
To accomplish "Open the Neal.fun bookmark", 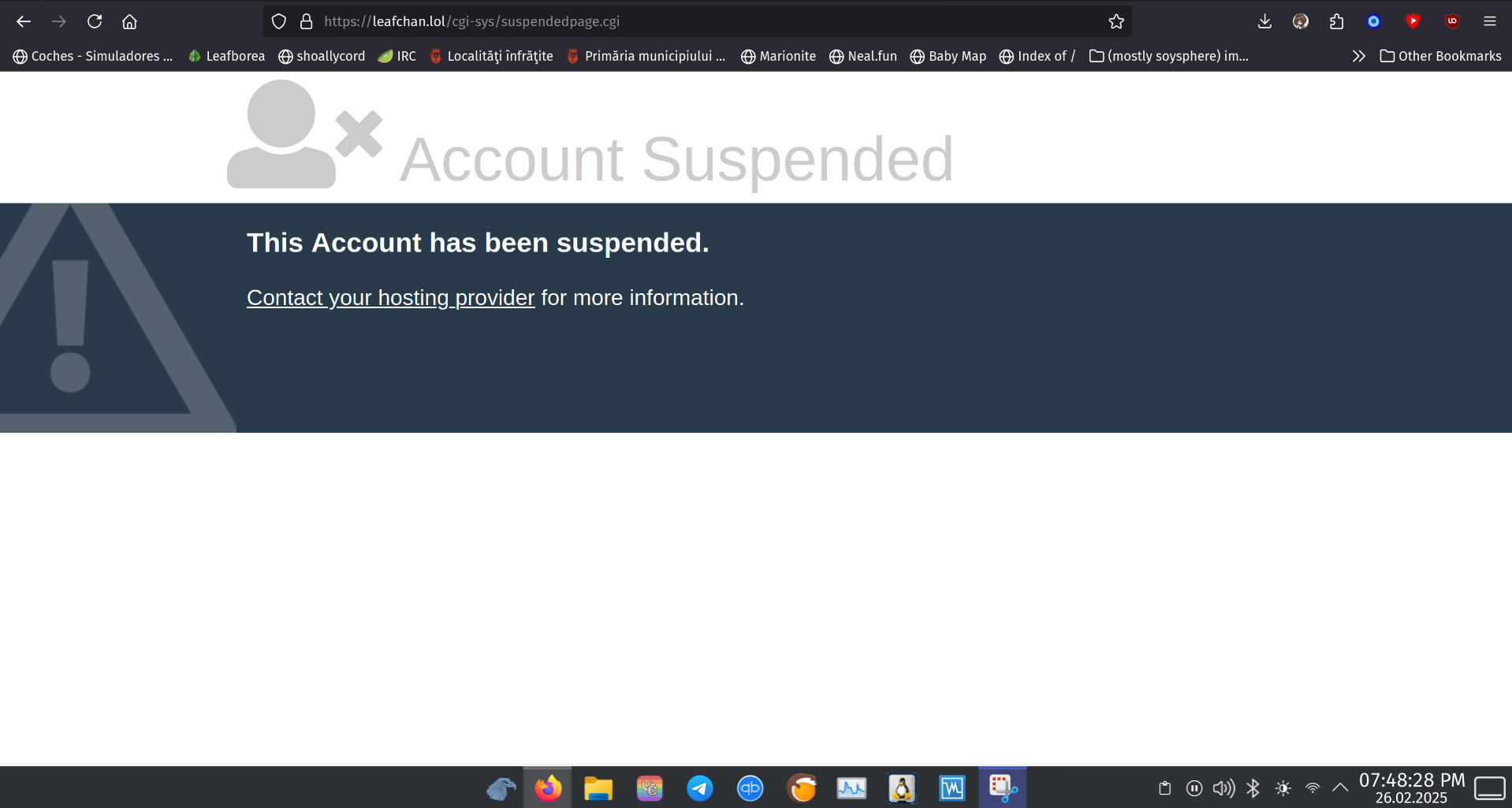I will [863, 56].
